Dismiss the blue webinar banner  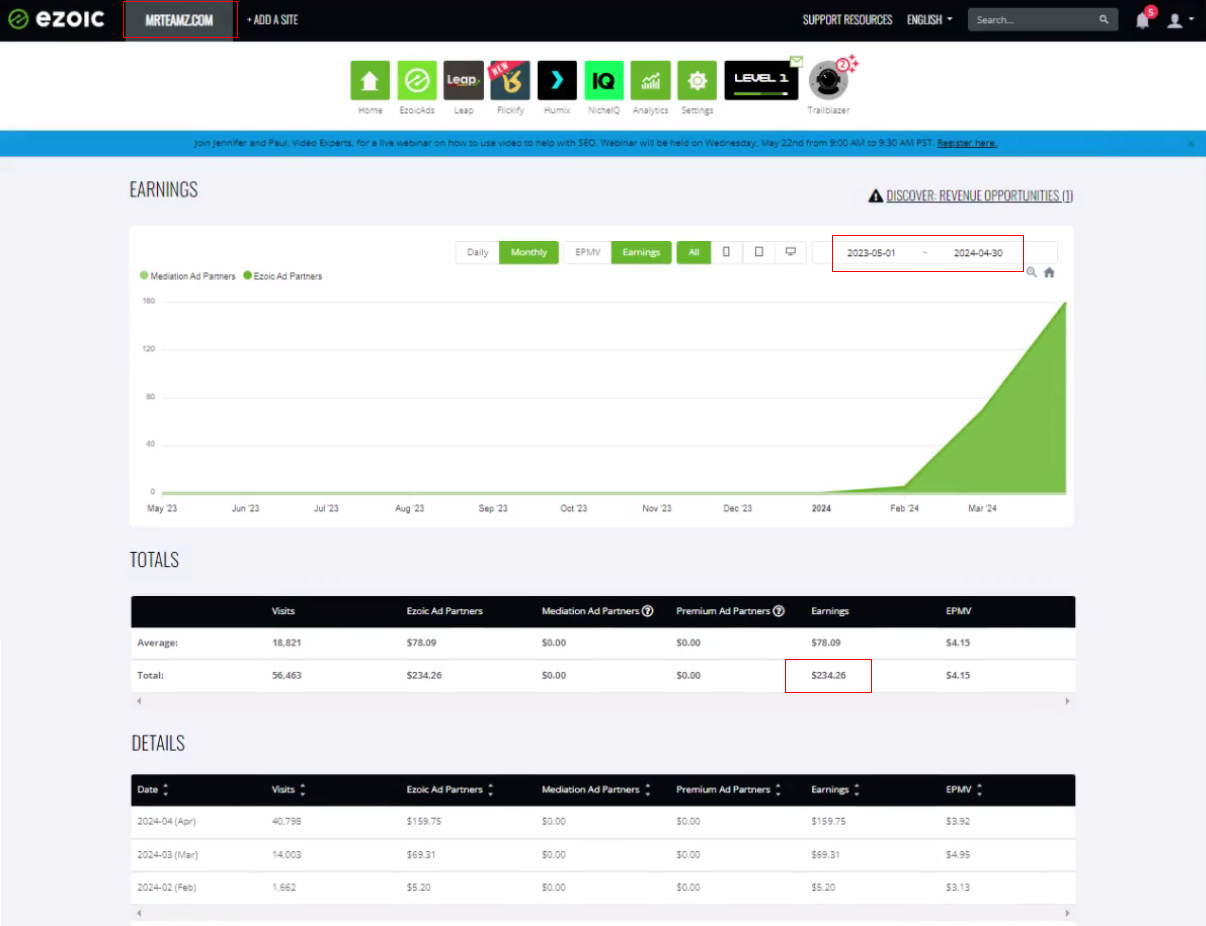(1191, 144)
